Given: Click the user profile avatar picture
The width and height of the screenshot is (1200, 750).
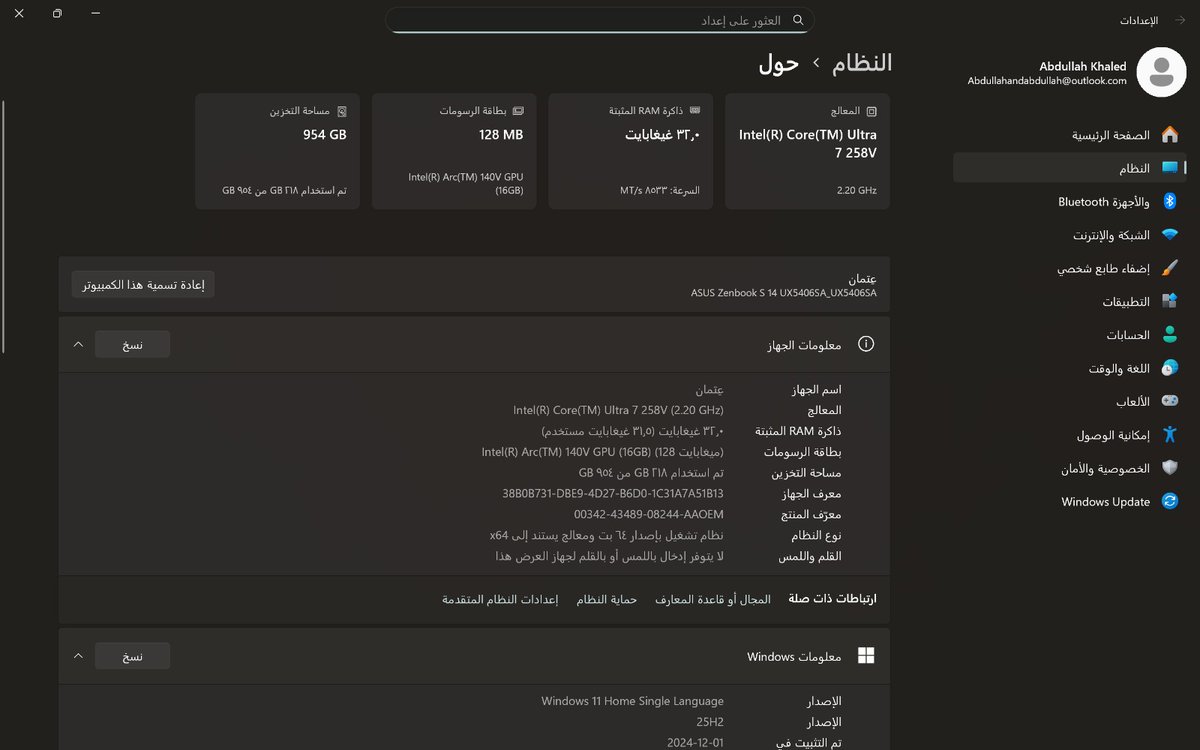Looking at the screenshot, I should pos(1161,72).
